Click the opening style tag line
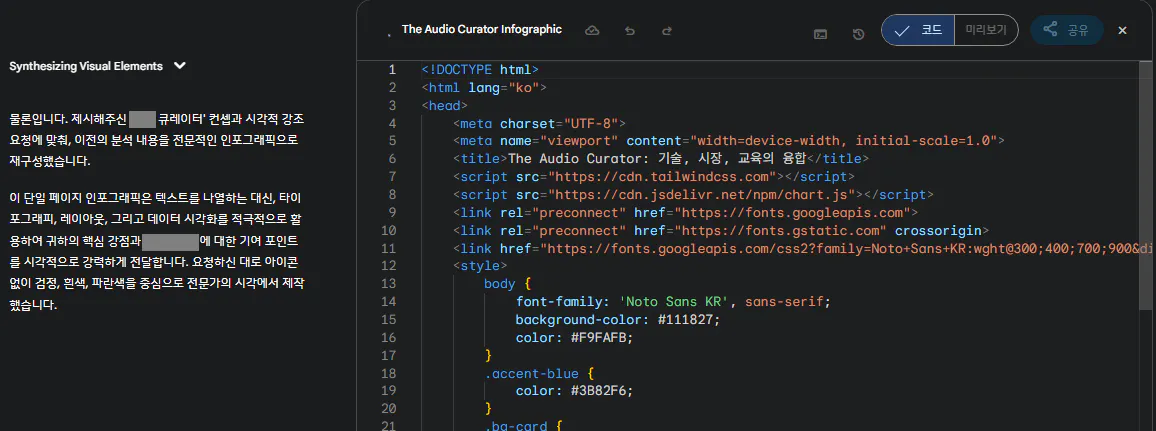Image resolution: width=1156 pixels, height=431 pixels. [x=479, y=266]
